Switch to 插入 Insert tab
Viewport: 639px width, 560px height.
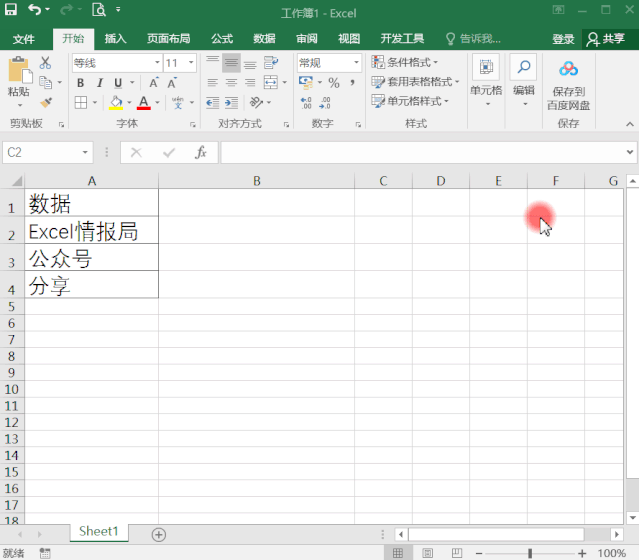(115, 39)
